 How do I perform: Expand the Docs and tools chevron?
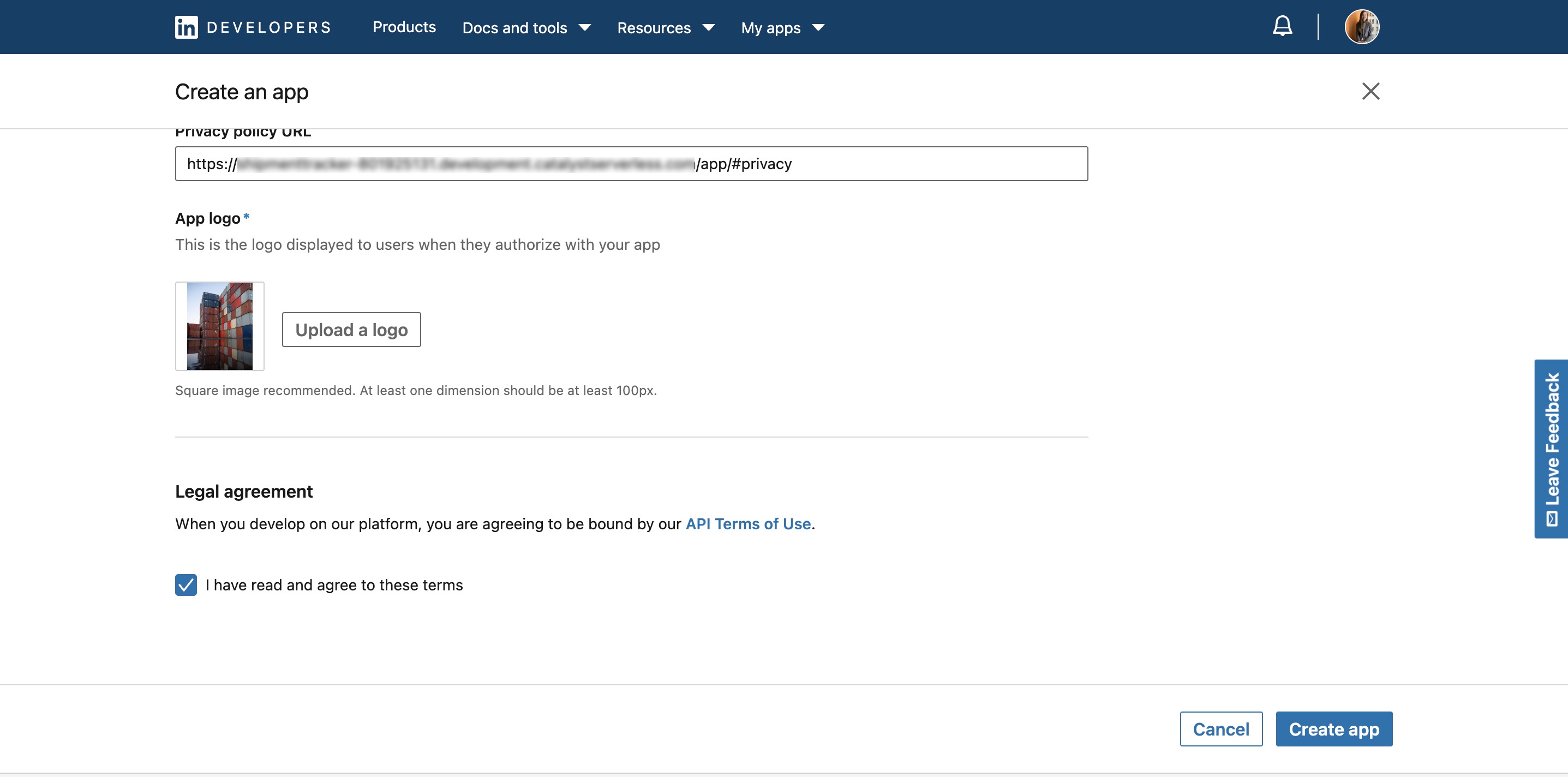tap(584, 27)
